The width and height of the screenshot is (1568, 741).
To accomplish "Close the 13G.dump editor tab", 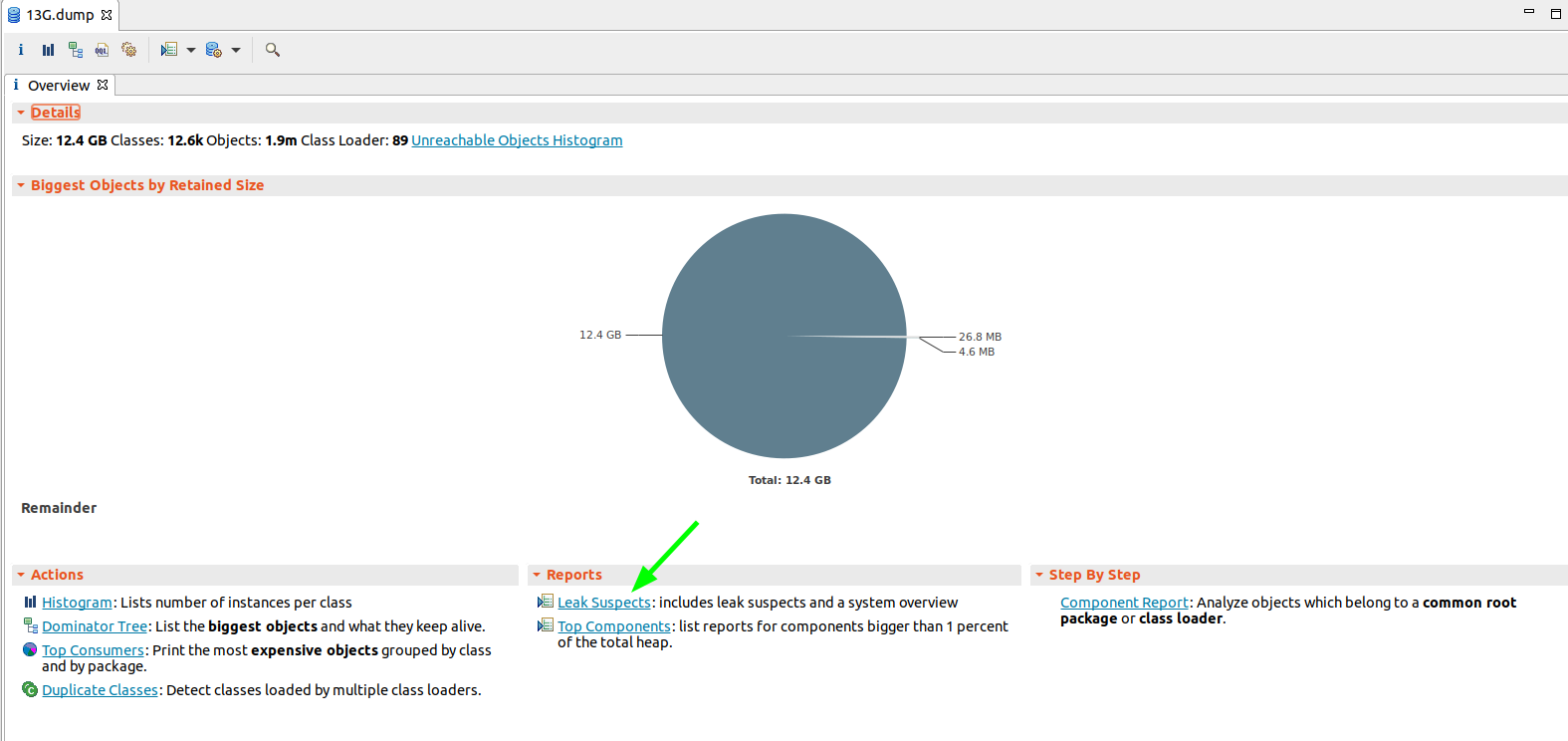I will tap(107, 15).
